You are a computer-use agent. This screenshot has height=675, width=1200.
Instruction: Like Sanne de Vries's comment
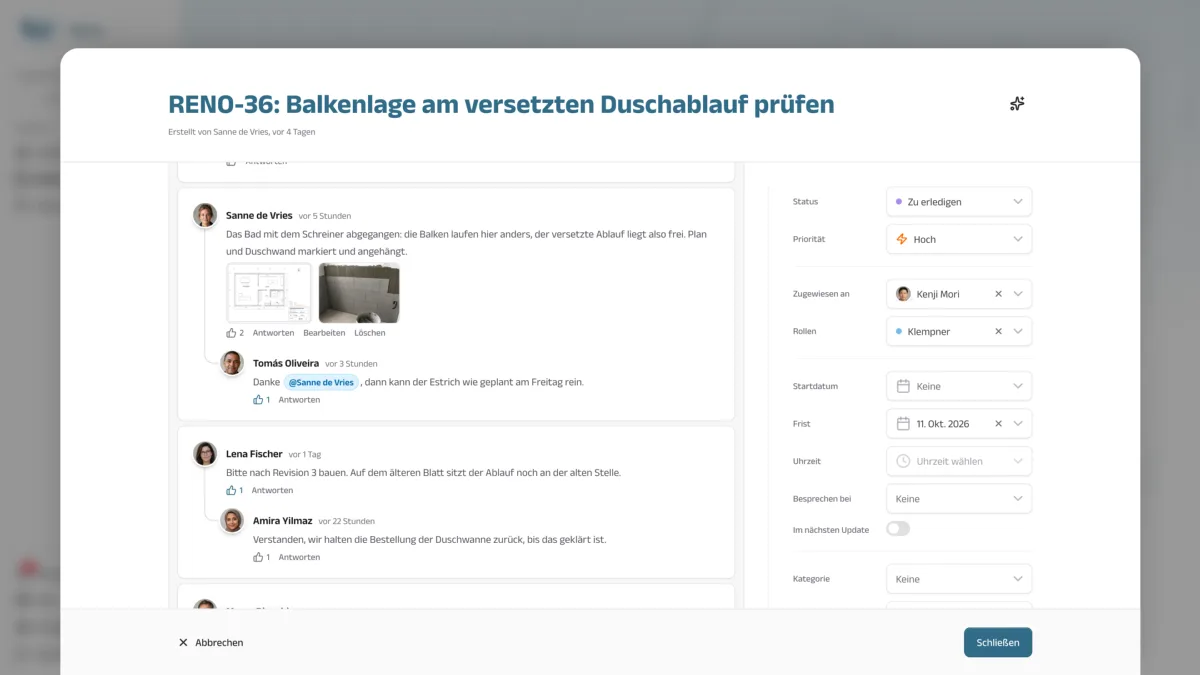(232, 333)
